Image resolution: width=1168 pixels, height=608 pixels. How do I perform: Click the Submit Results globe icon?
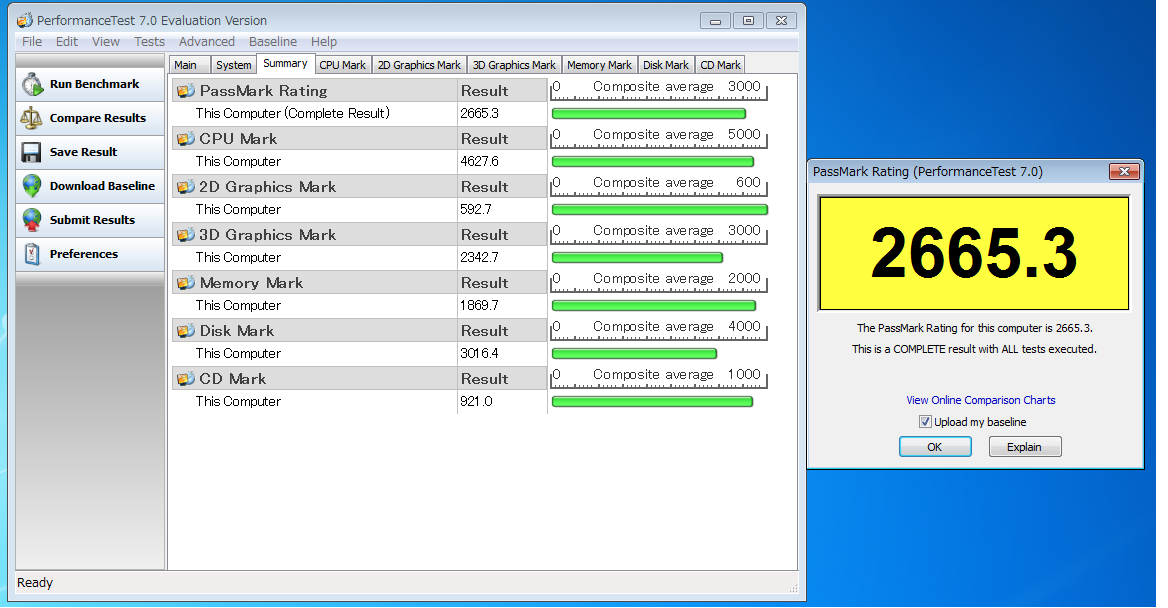coord(31,220)
